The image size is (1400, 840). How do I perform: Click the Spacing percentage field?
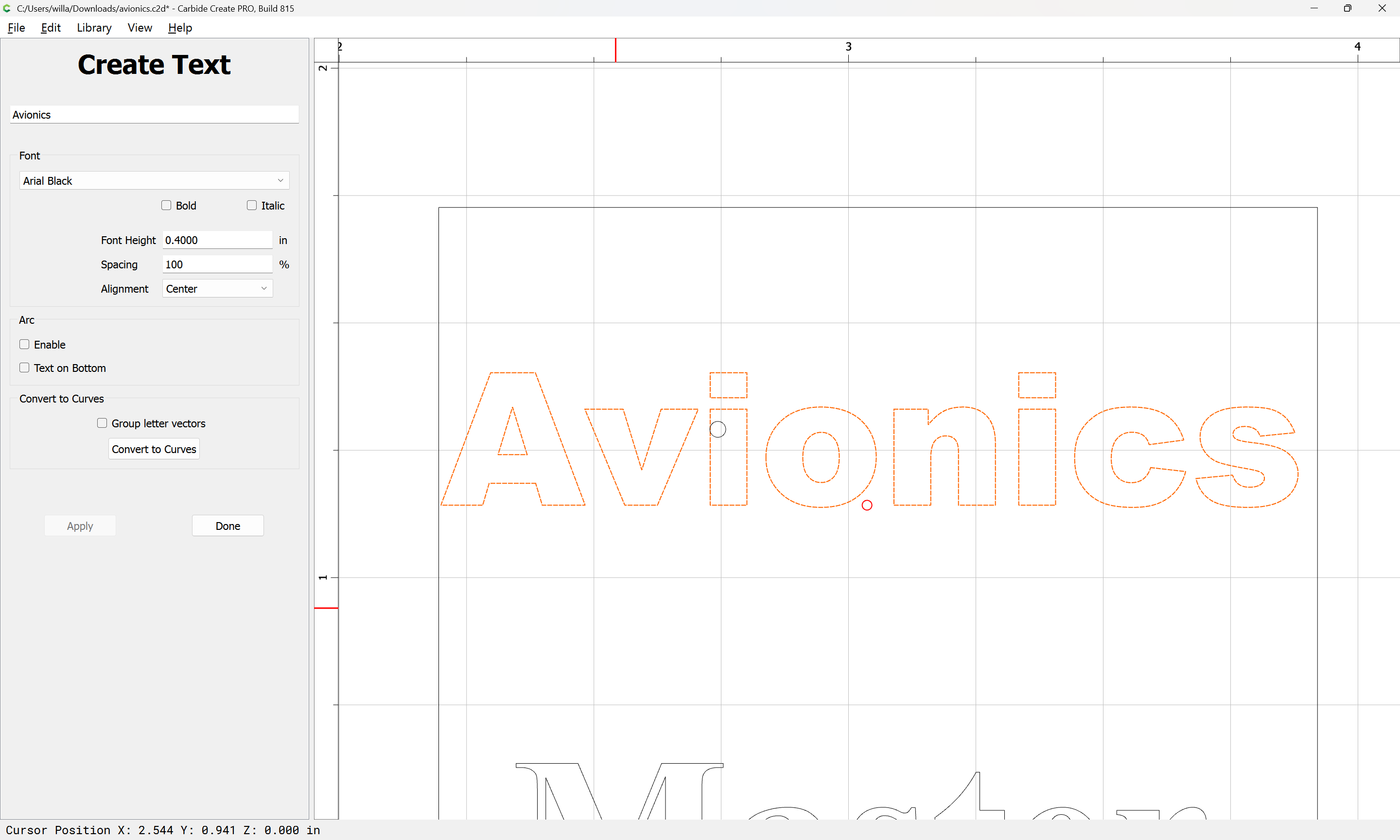(217, 264)
